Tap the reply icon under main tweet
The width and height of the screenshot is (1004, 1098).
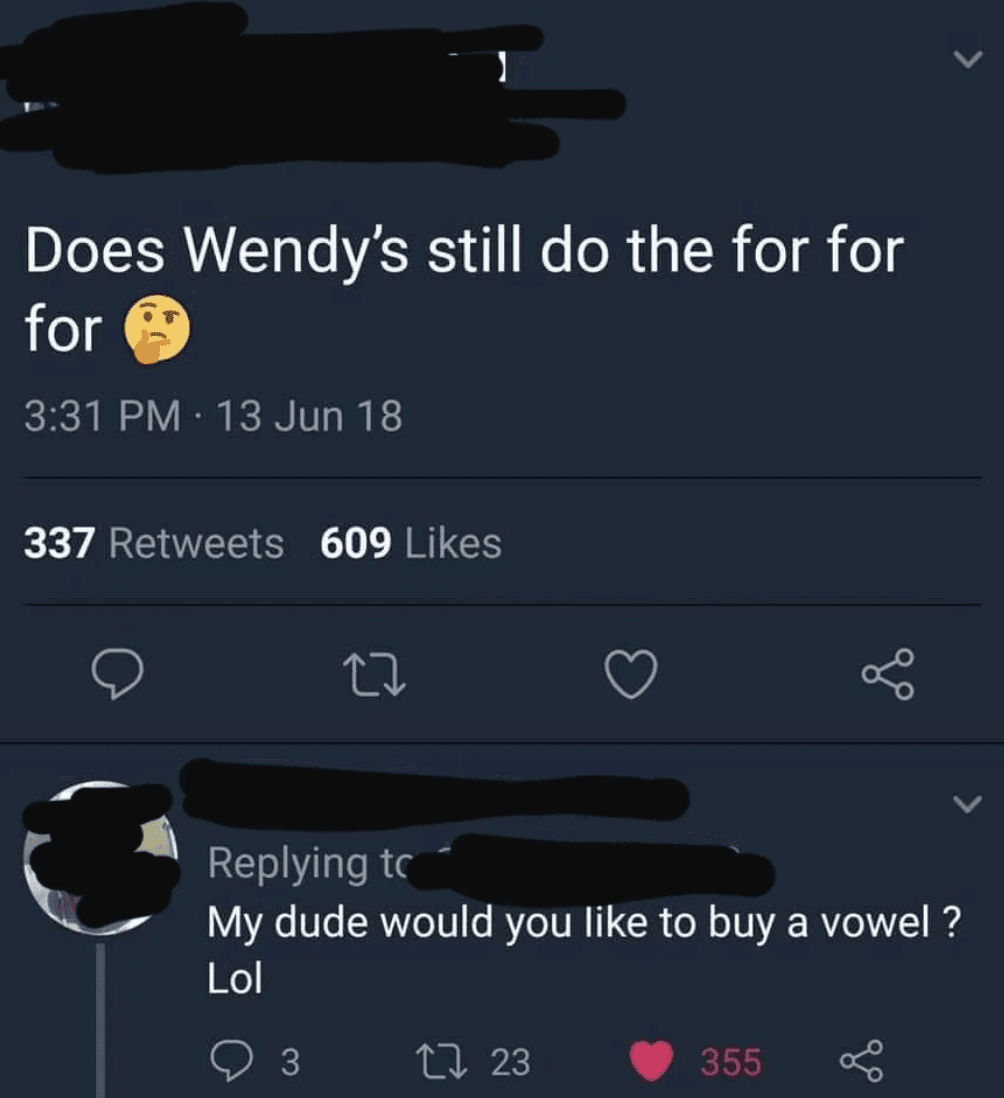coord(118,674)
